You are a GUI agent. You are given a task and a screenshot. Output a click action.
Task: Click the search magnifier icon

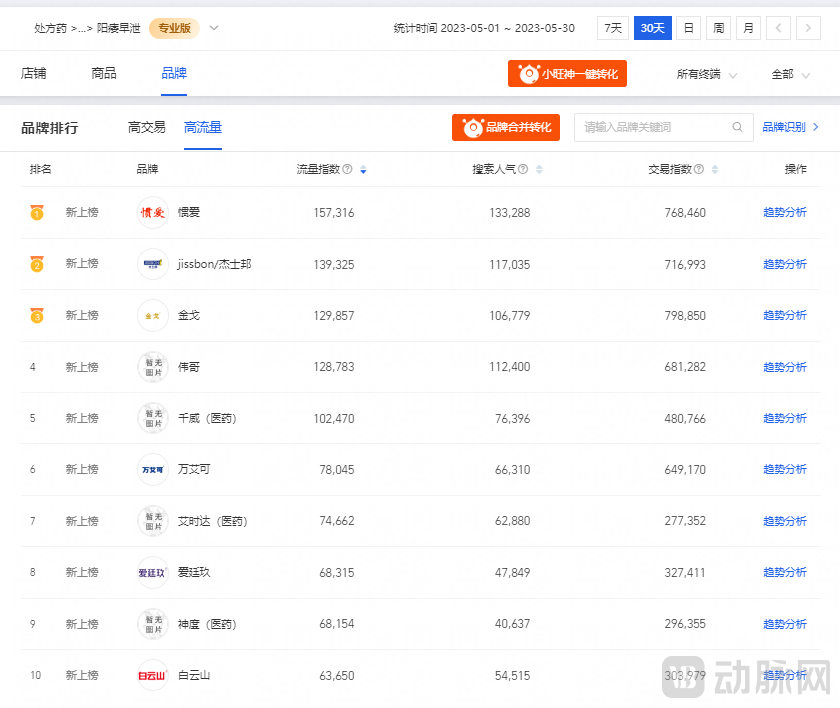coord(738,127)
